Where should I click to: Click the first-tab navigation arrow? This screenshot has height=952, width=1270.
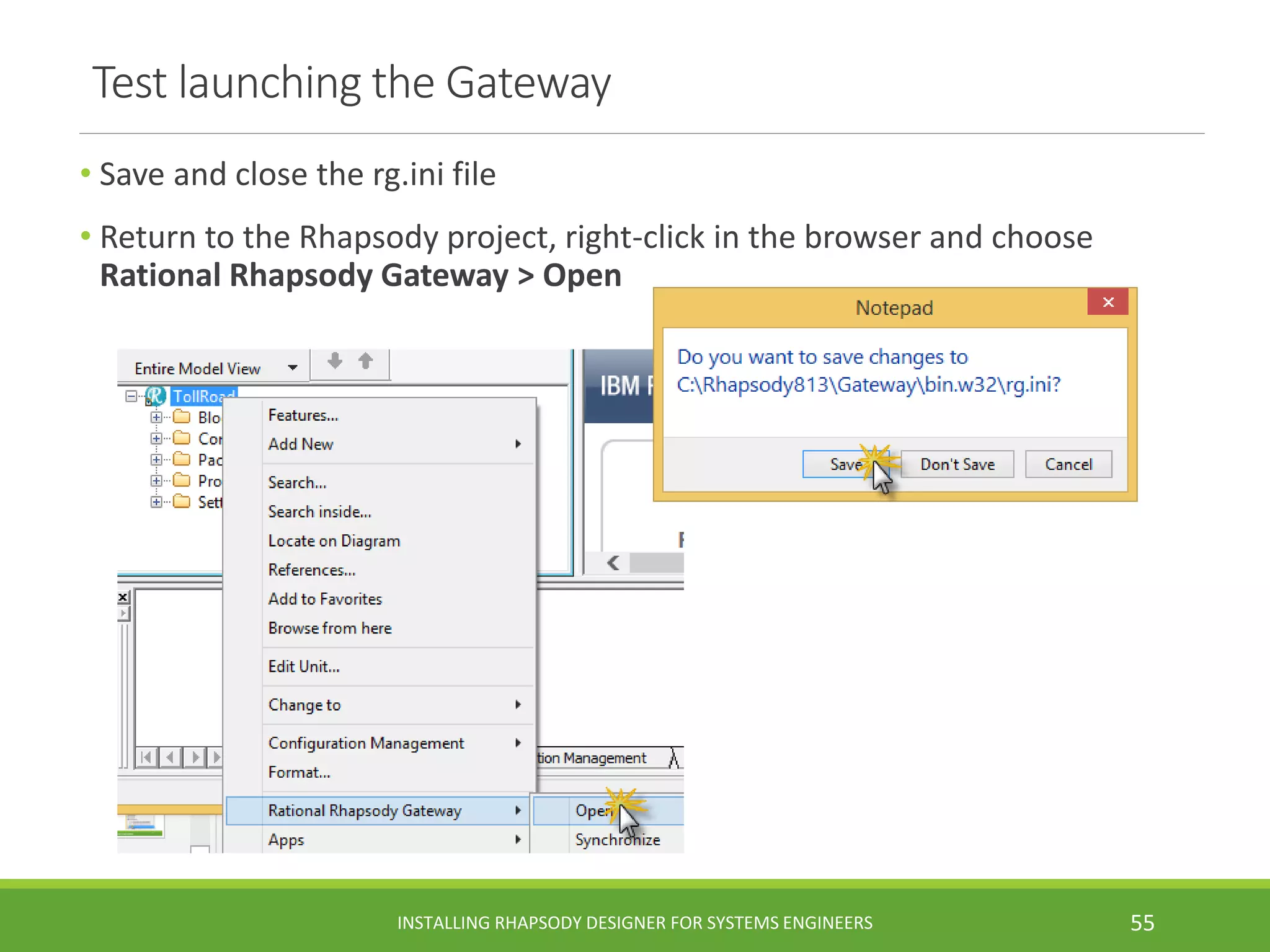pos(146,757)
